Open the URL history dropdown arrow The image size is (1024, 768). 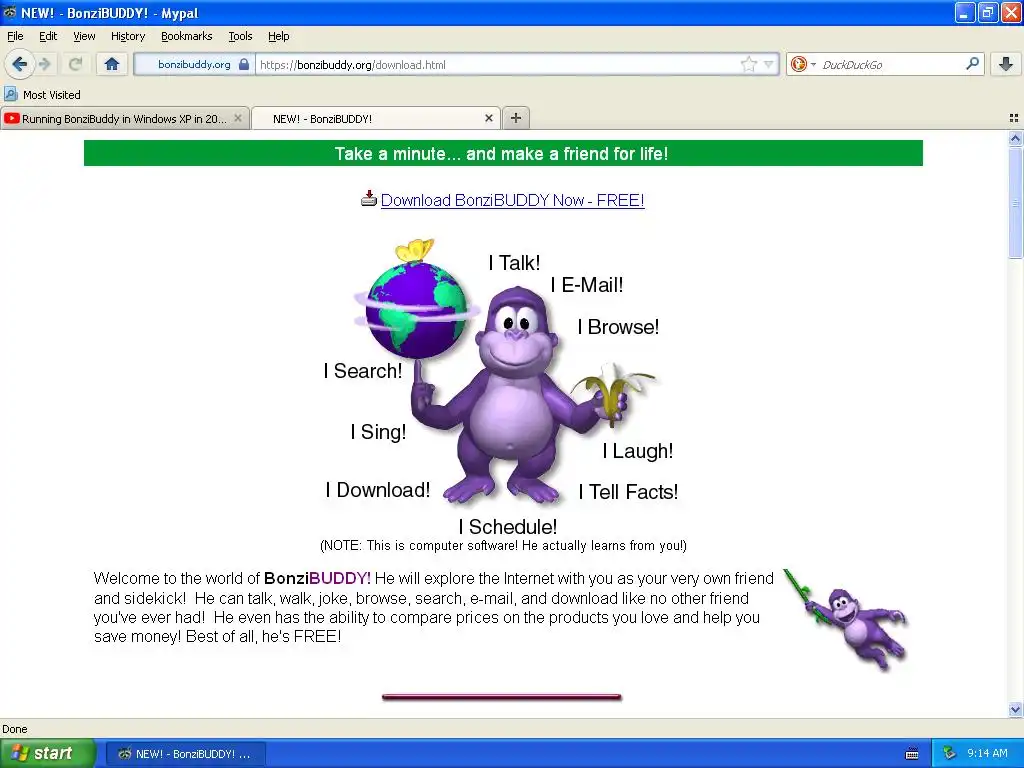[x=769, y=64]
